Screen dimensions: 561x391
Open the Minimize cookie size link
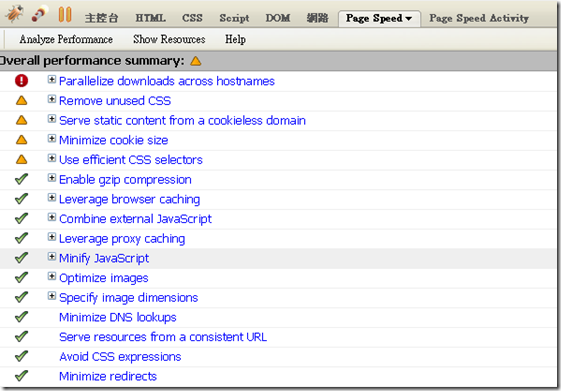[113, 140]
